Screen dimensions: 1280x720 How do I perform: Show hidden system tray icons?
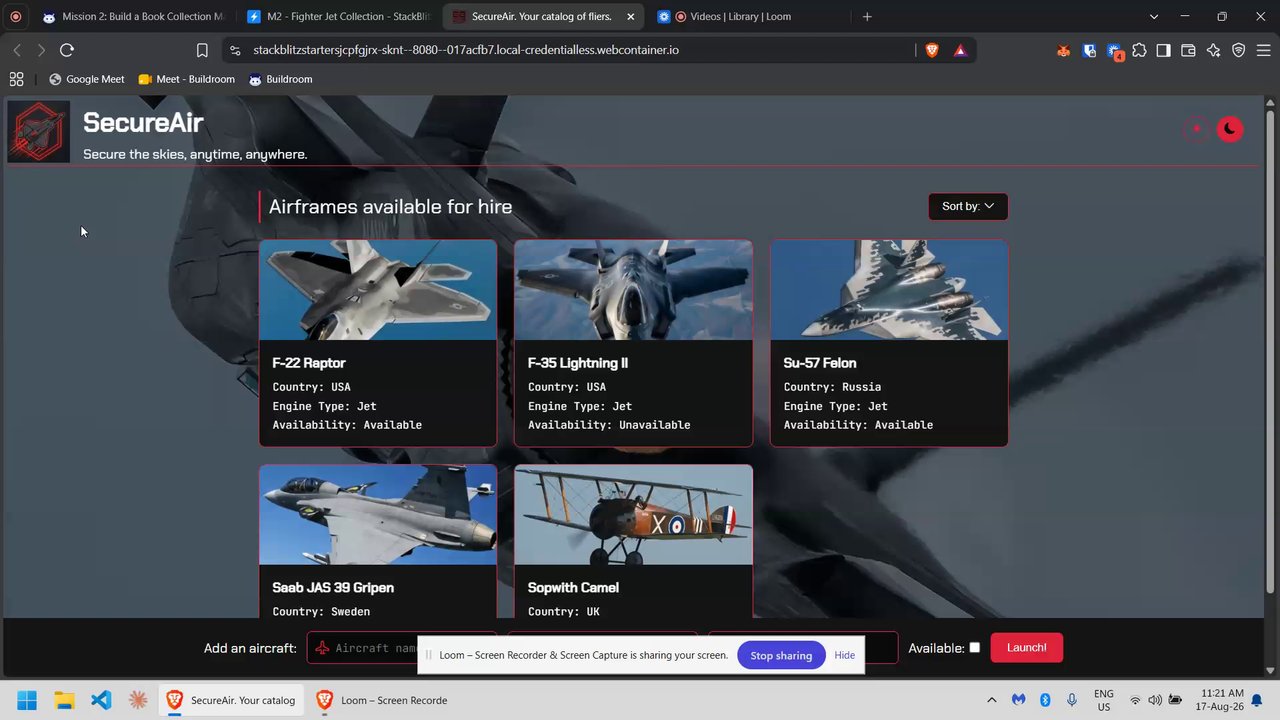pyautogui.click(x=992, y=700)
